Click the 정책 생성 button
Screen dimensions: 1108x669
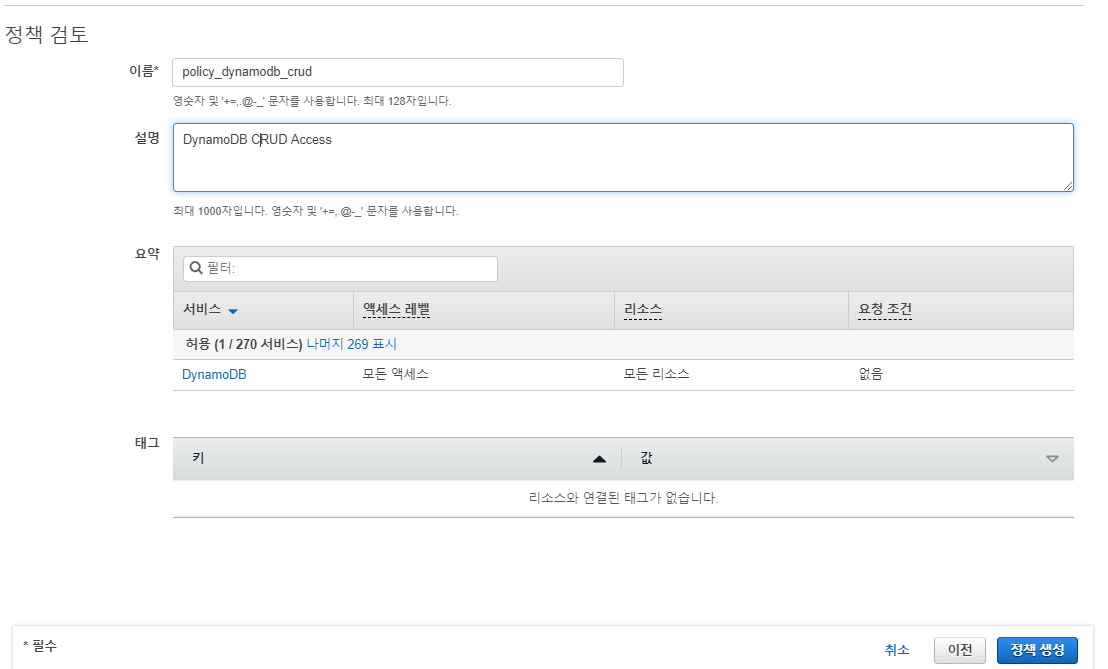click(1037, 650)
